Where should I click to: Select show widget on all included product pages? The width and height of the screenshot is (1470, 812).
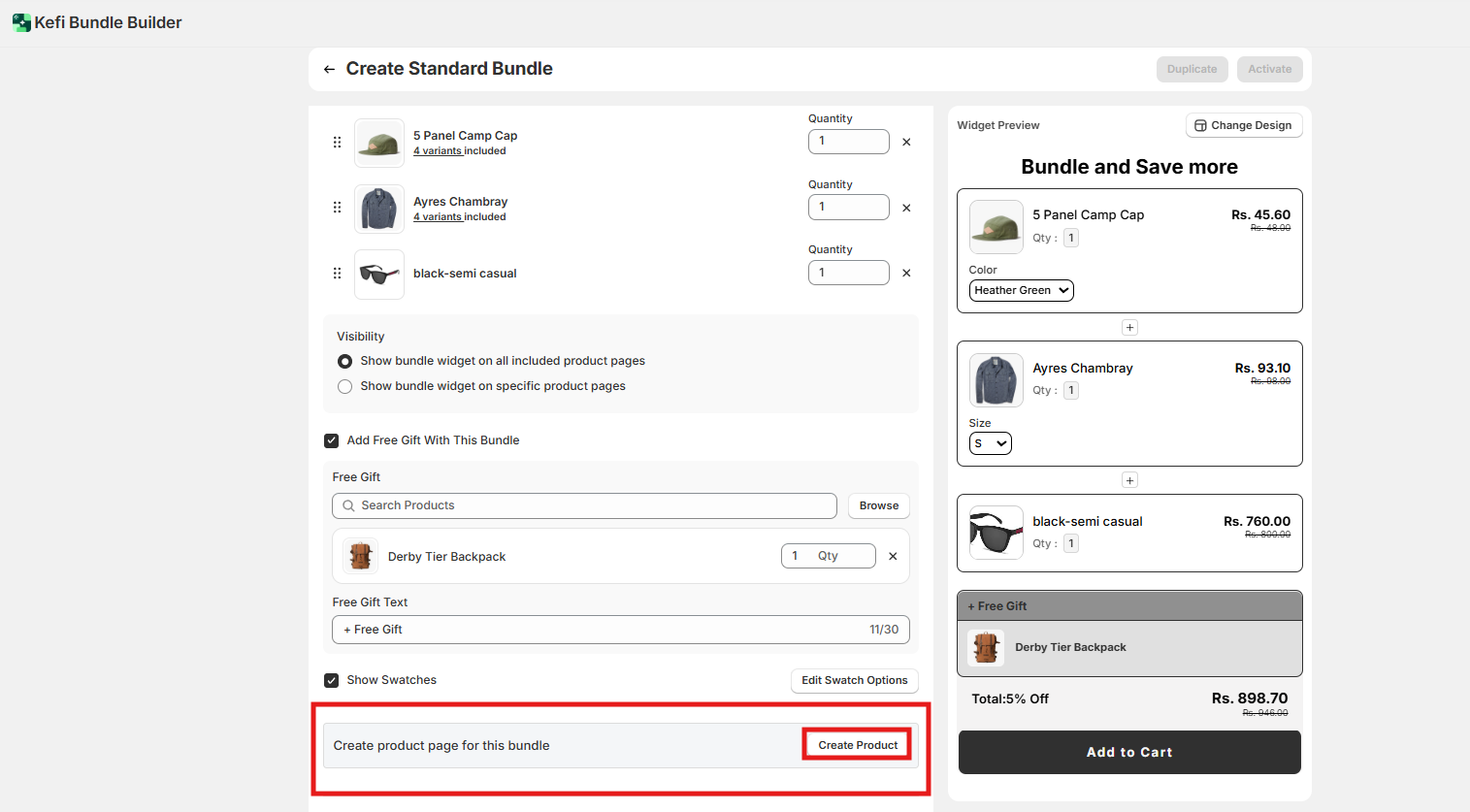coord(344,361)
